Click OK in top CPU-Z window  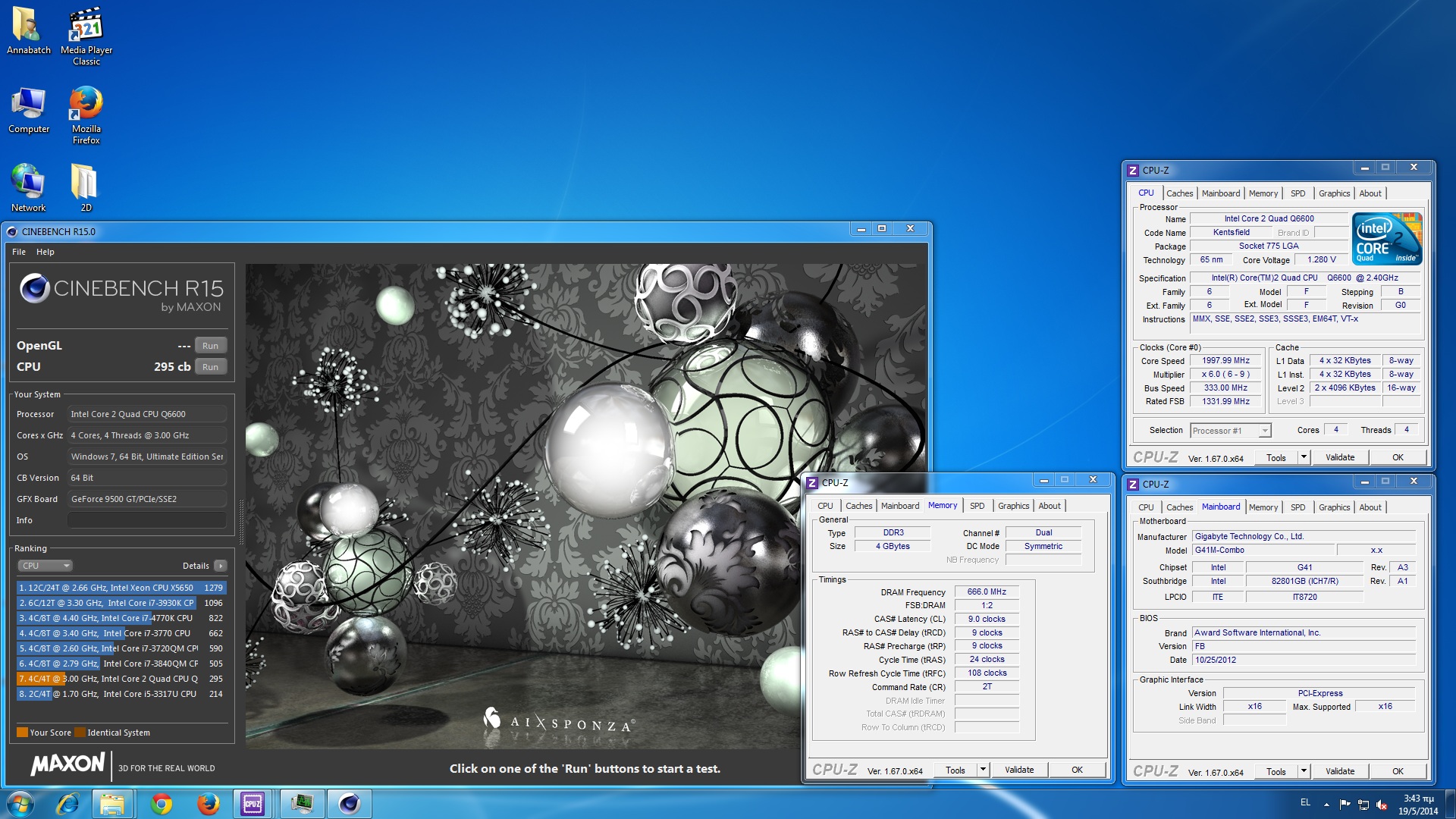click(x=1398, y=457)
